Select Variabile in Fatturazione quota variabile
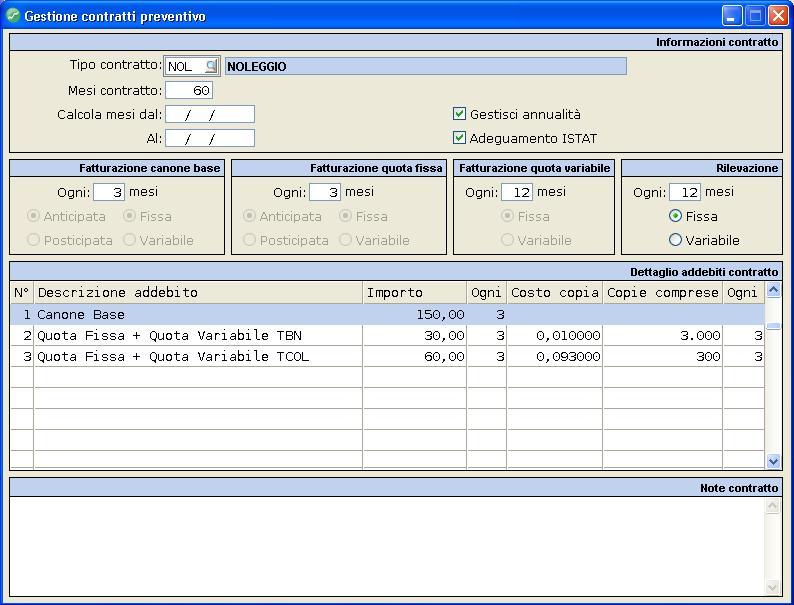Image resolution: width=794 pixels, height=605 pixels. 507,239
